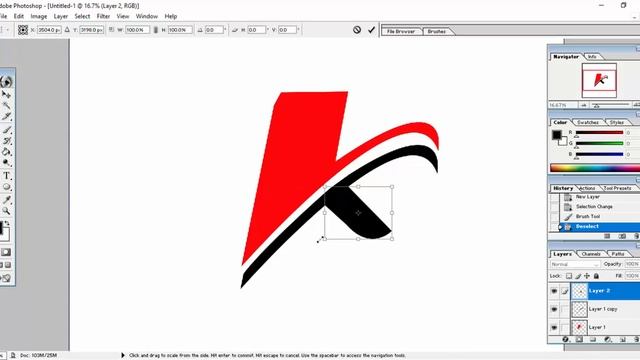Add a layer mask from Layers panel bottom
Viewport: 640px width, 360px height.
point(579,340)
